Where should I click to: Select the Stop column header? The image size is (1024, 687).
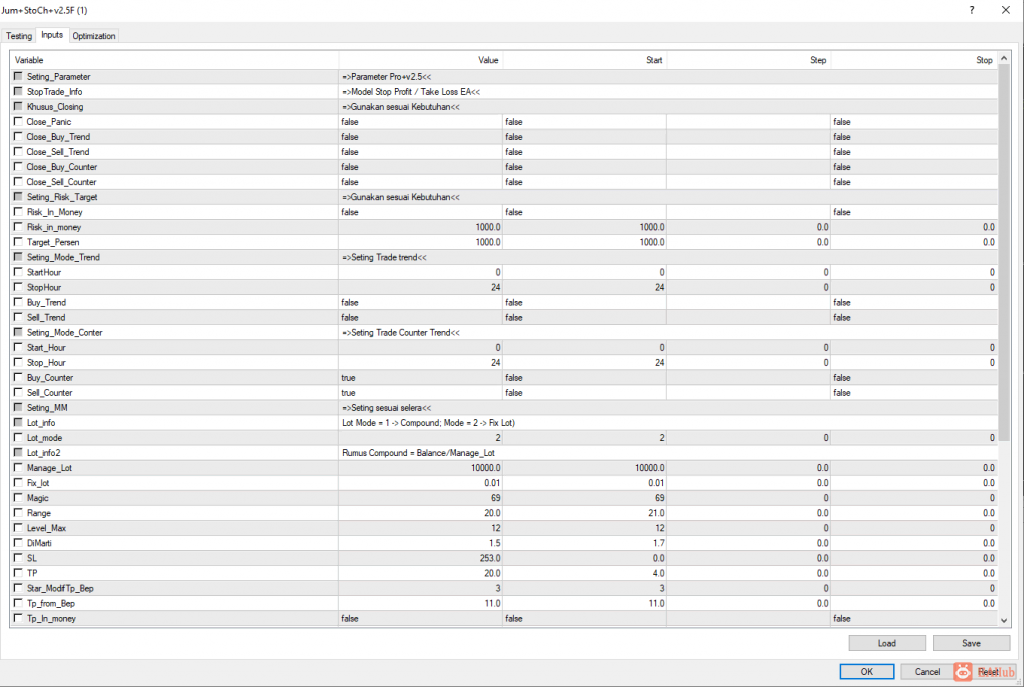[914, 60]
